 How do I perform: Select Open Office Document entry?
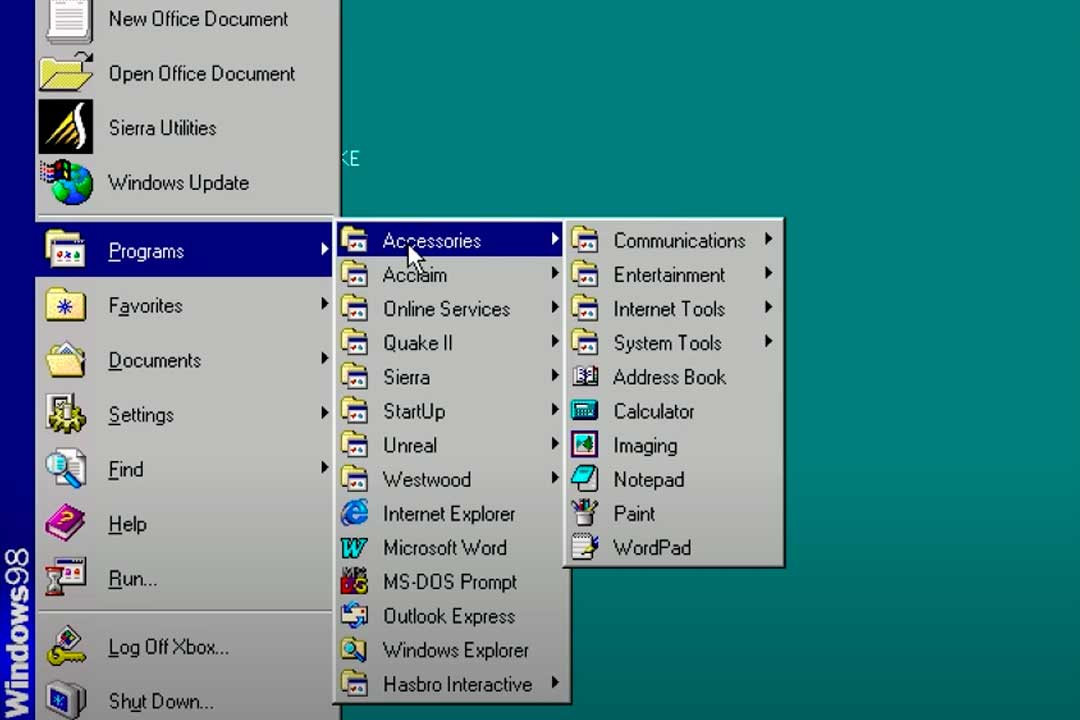tap(185, 73)
